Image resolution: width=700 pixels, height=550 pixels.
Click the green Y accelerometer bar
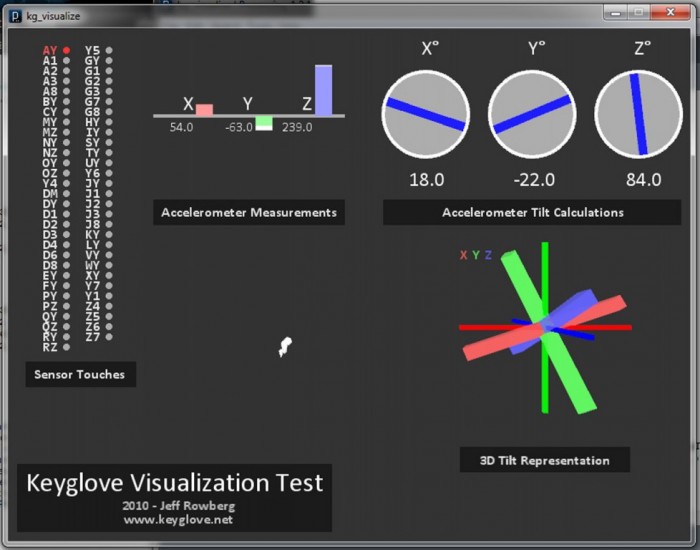tap(264, 123)
